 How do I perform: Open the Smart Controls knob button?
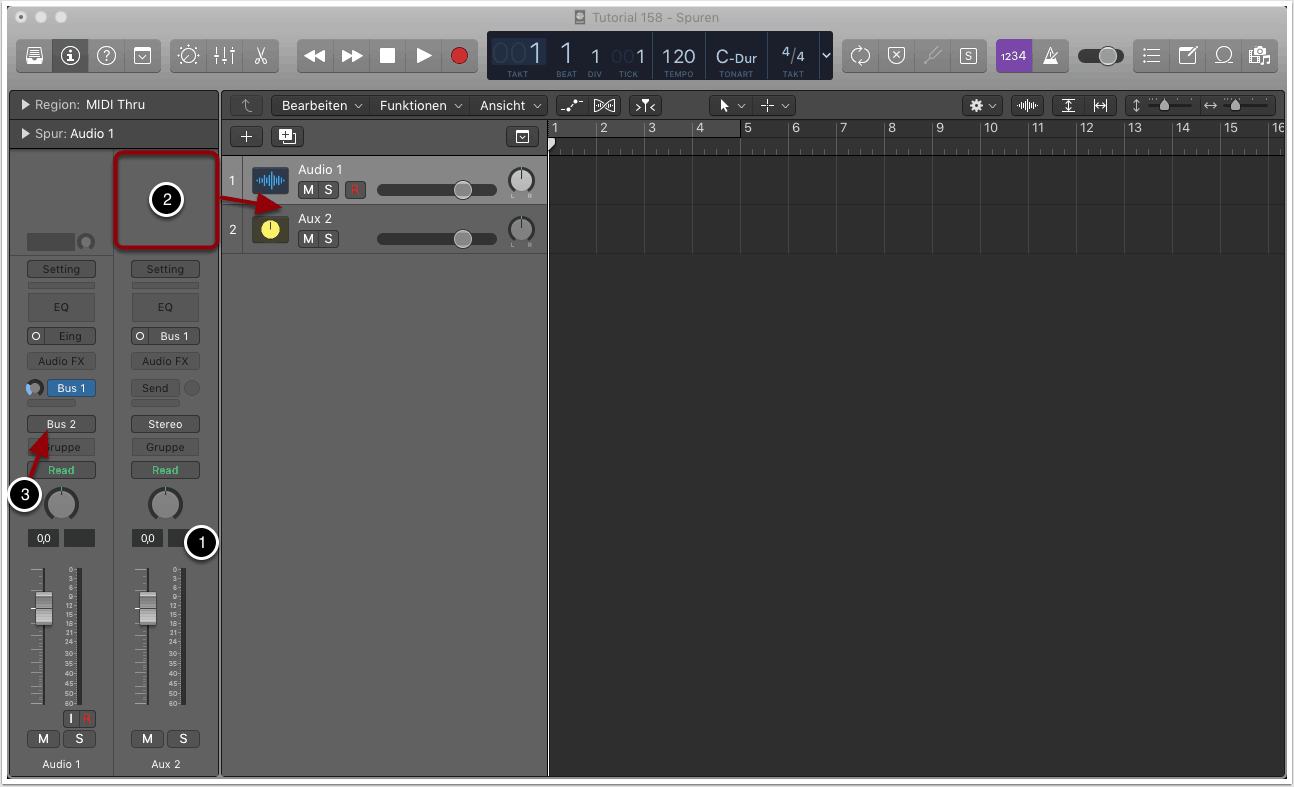tap(188, 56)
